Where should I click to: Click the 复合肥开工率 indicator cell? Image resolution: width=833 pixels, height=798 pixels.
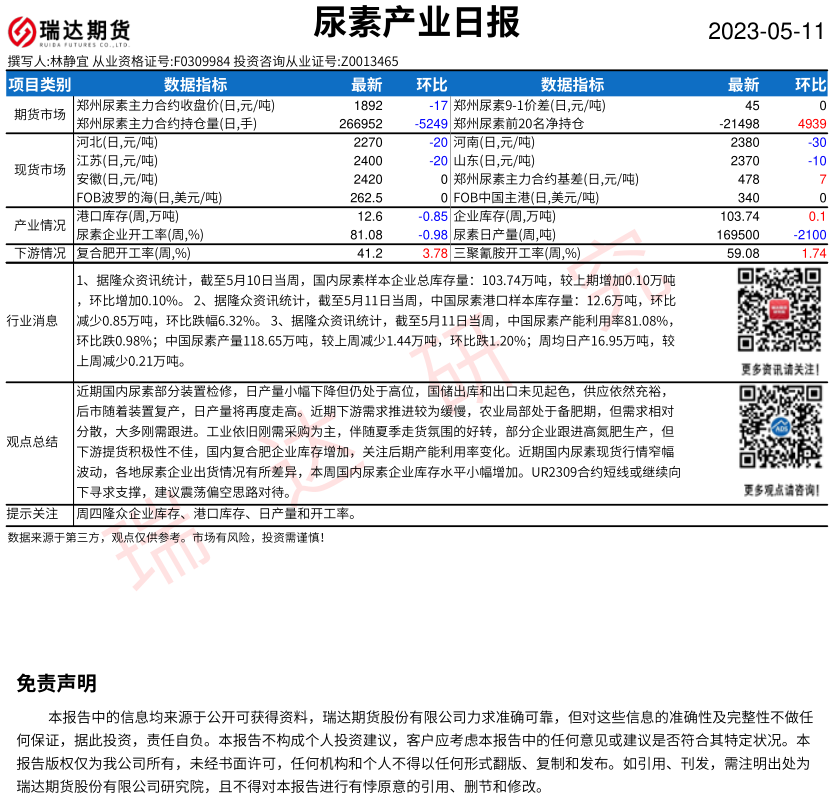tap(134, 254)
